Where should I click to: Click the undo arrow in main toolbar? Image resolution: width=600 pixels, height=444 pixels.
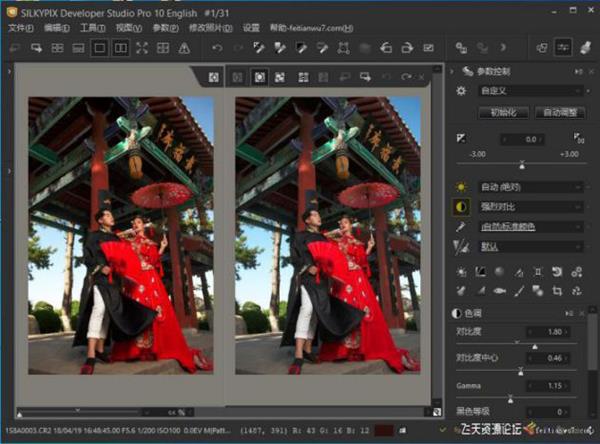point(218,47)
